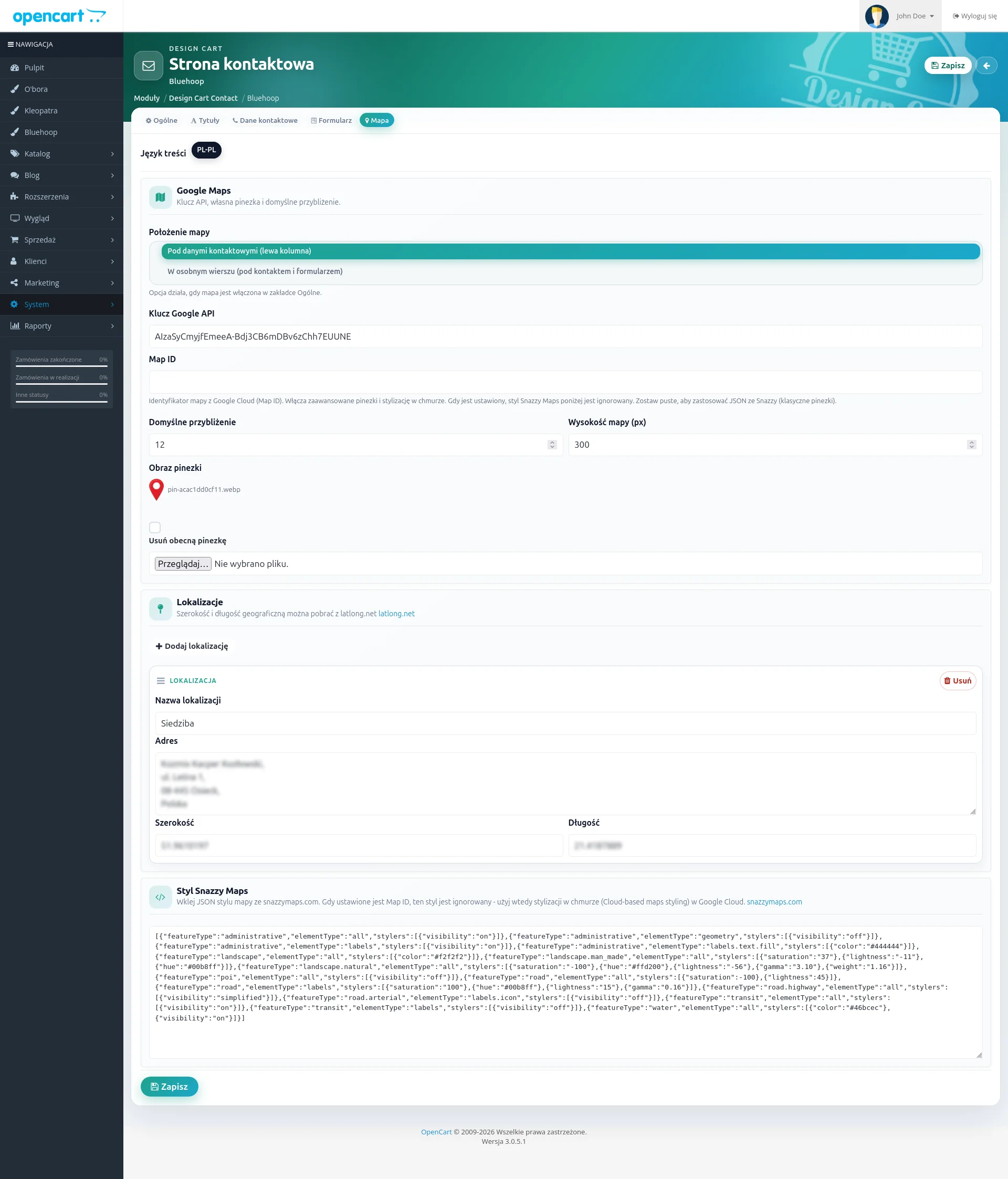The image size is (1008, 1179).
Task: Click the Bluehoop brush icon in the sidebar
Action: point(15,132)
